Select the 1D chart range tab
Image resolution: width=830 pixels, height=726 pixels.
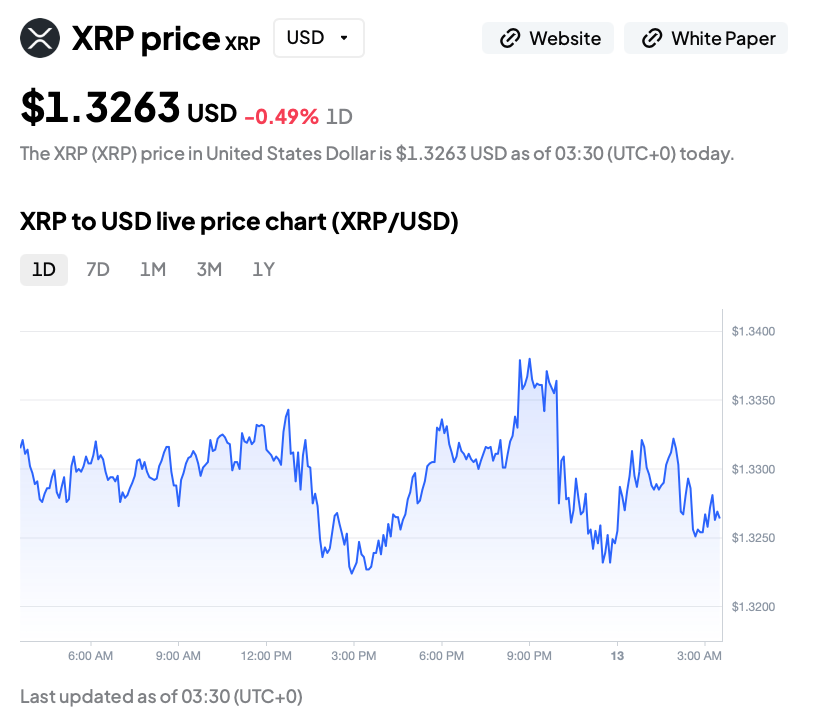pos(44,269)
